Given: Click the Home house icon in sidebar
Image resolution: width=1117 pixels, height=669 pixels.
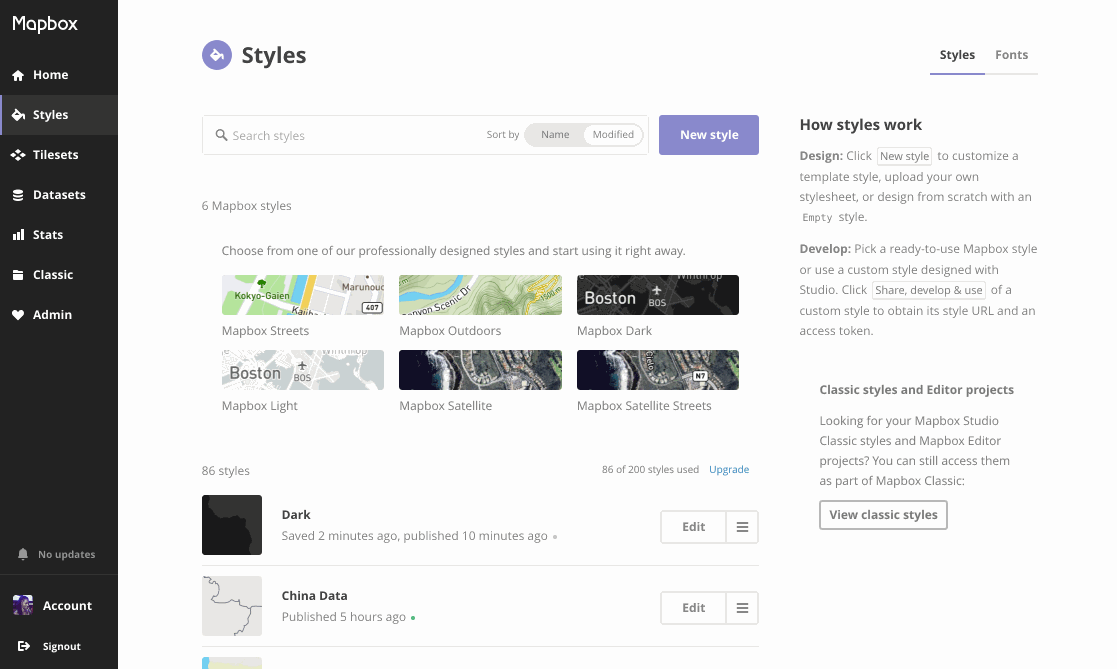Looking at the screenshot, I should click(18, 76).
